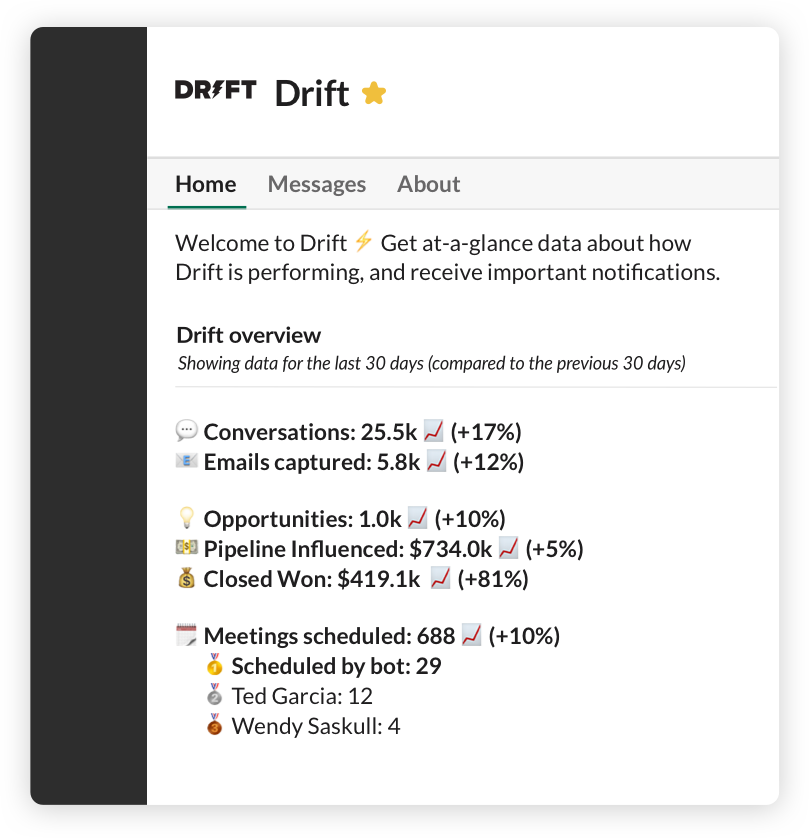Click the light bulb Opportunities icon
Image resolution: width=809 pixels, height=838 pixels.
[186, 517]
